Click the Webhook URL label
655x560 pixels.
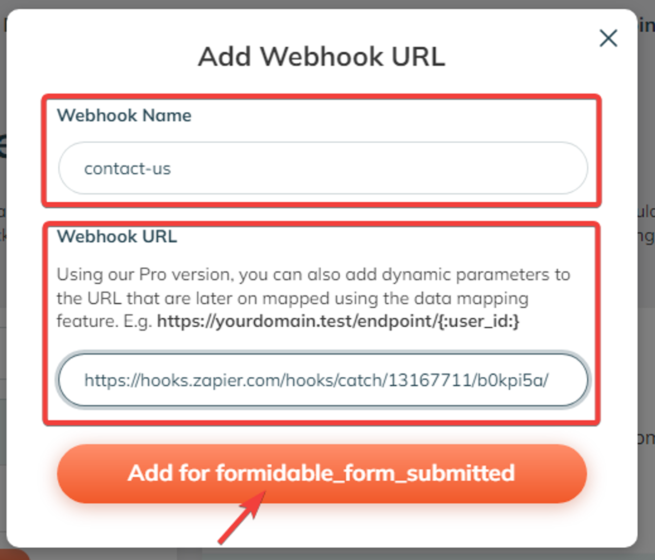coord(117,237)
